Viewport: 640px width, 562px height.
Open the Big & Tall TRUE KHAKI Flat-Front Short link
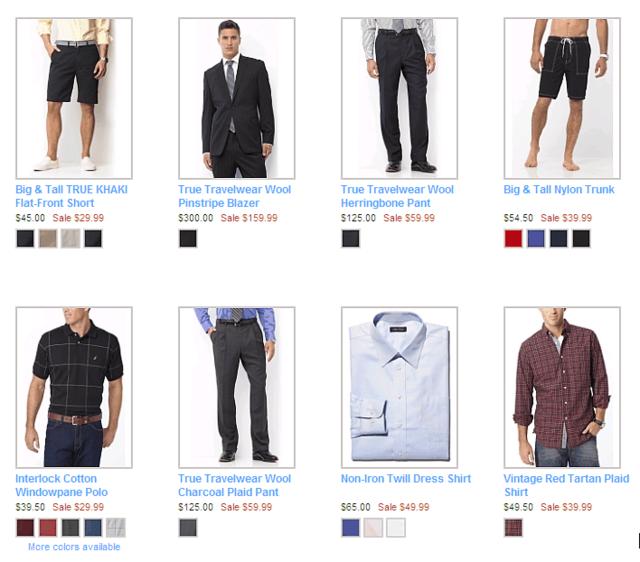point(71,196)
